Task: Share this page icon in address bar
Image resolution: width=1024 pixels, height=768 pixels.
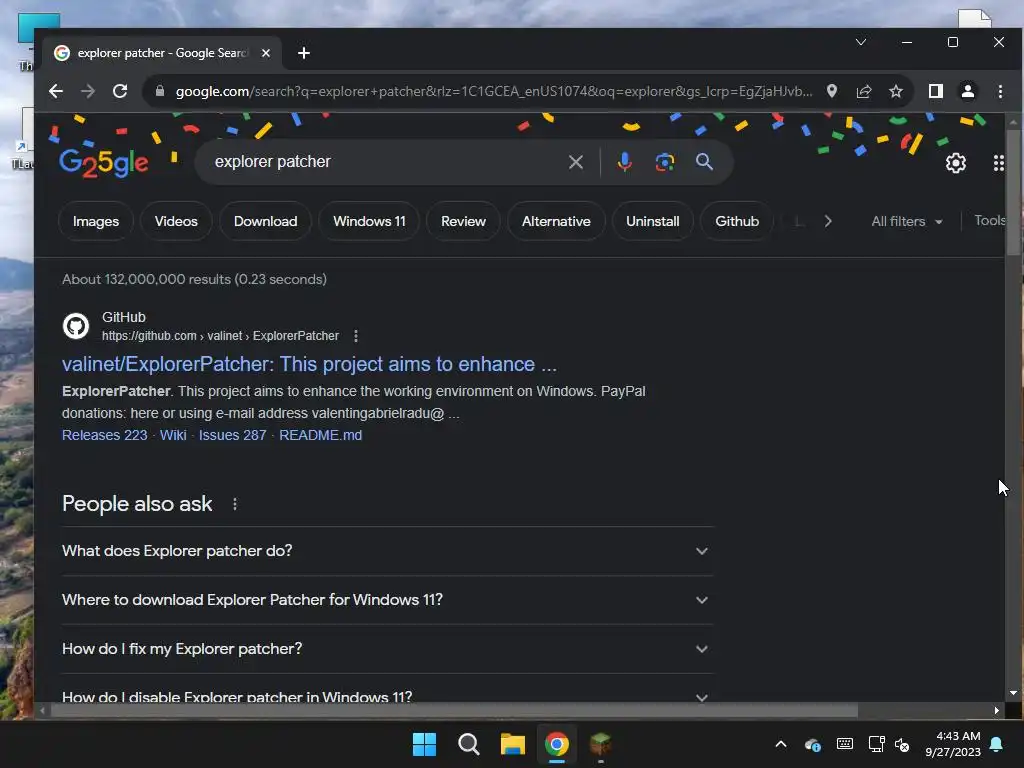Action: click(x=863, y=91)
